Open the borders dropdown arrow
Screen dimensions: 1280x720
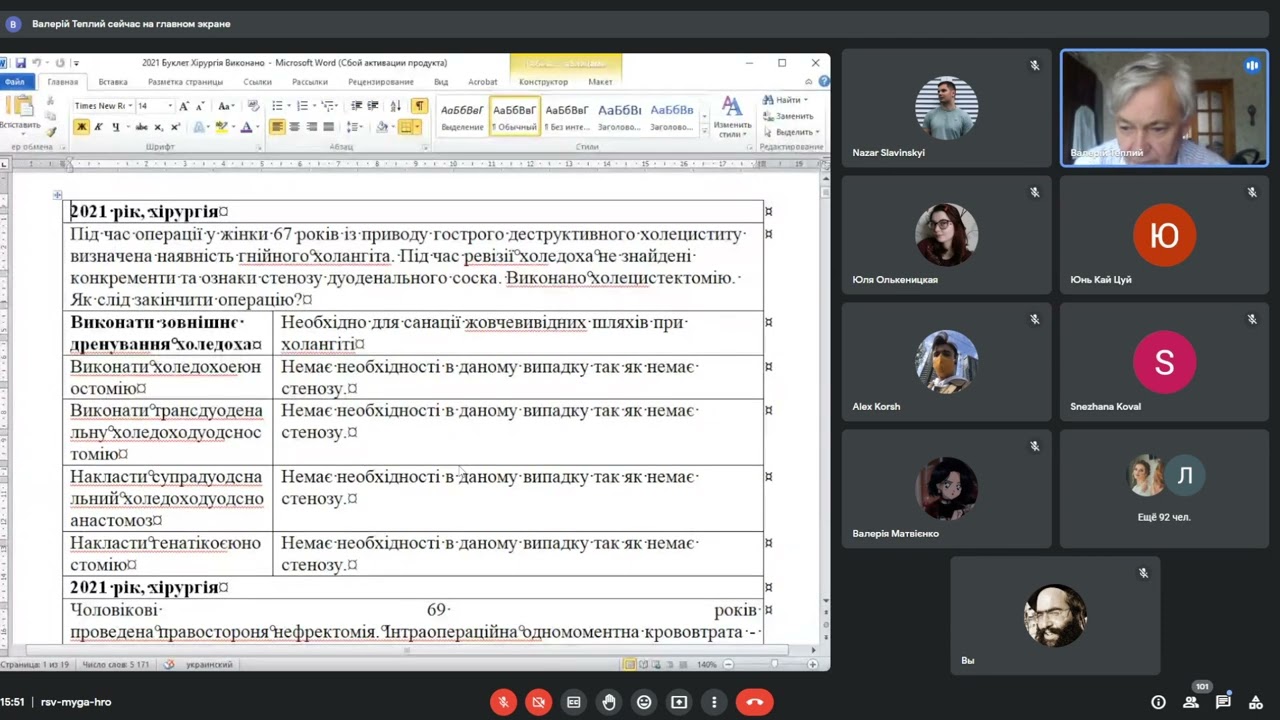tap(418, 127)
